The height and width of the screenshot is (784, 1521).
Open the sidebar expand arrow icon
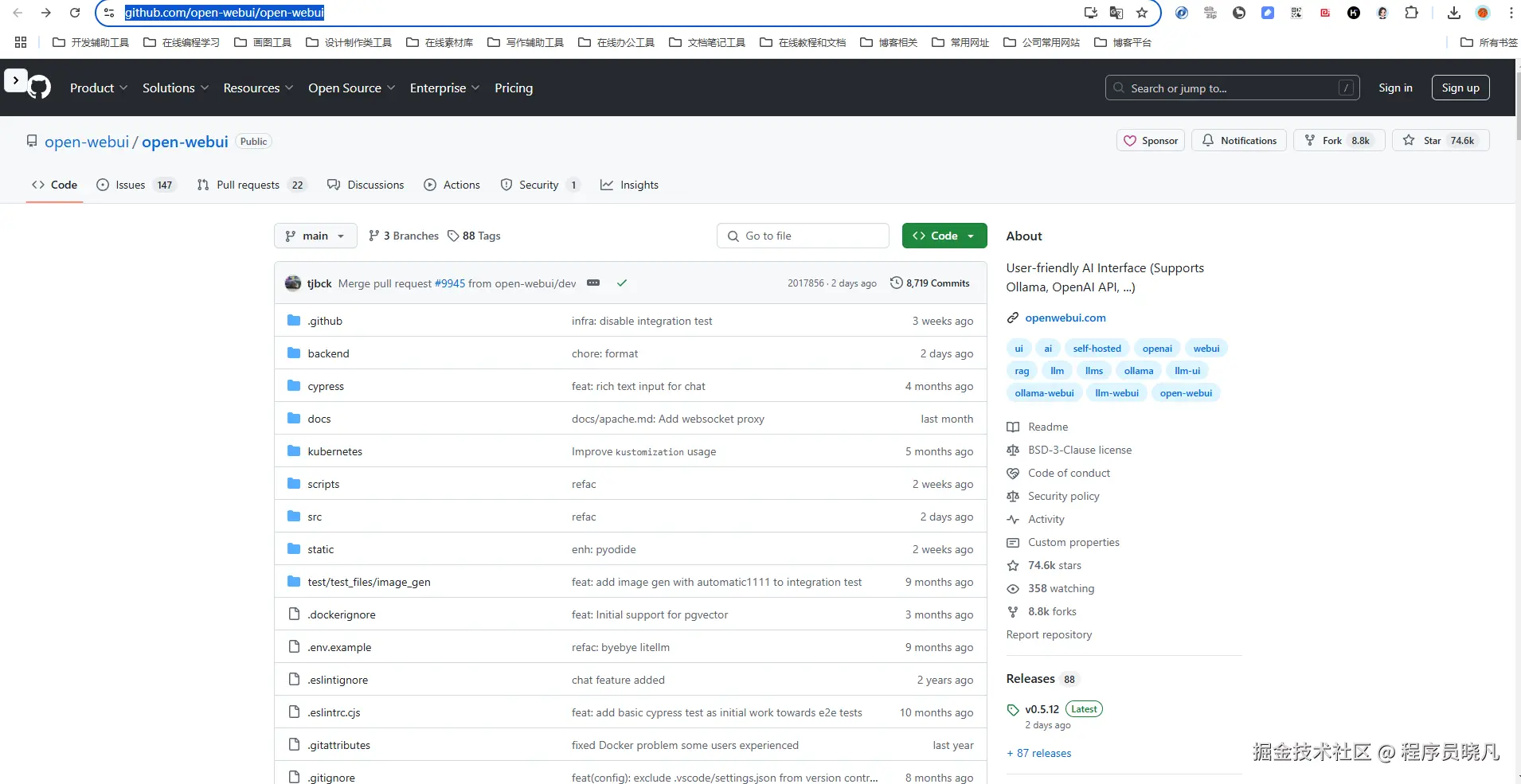pos(16,80)
